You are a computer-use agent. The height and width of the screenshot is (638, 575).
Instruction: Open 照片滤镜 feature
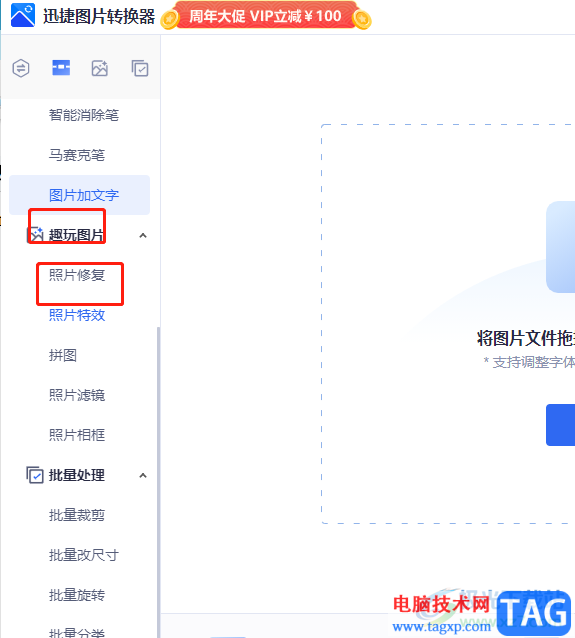coord(77,395)
